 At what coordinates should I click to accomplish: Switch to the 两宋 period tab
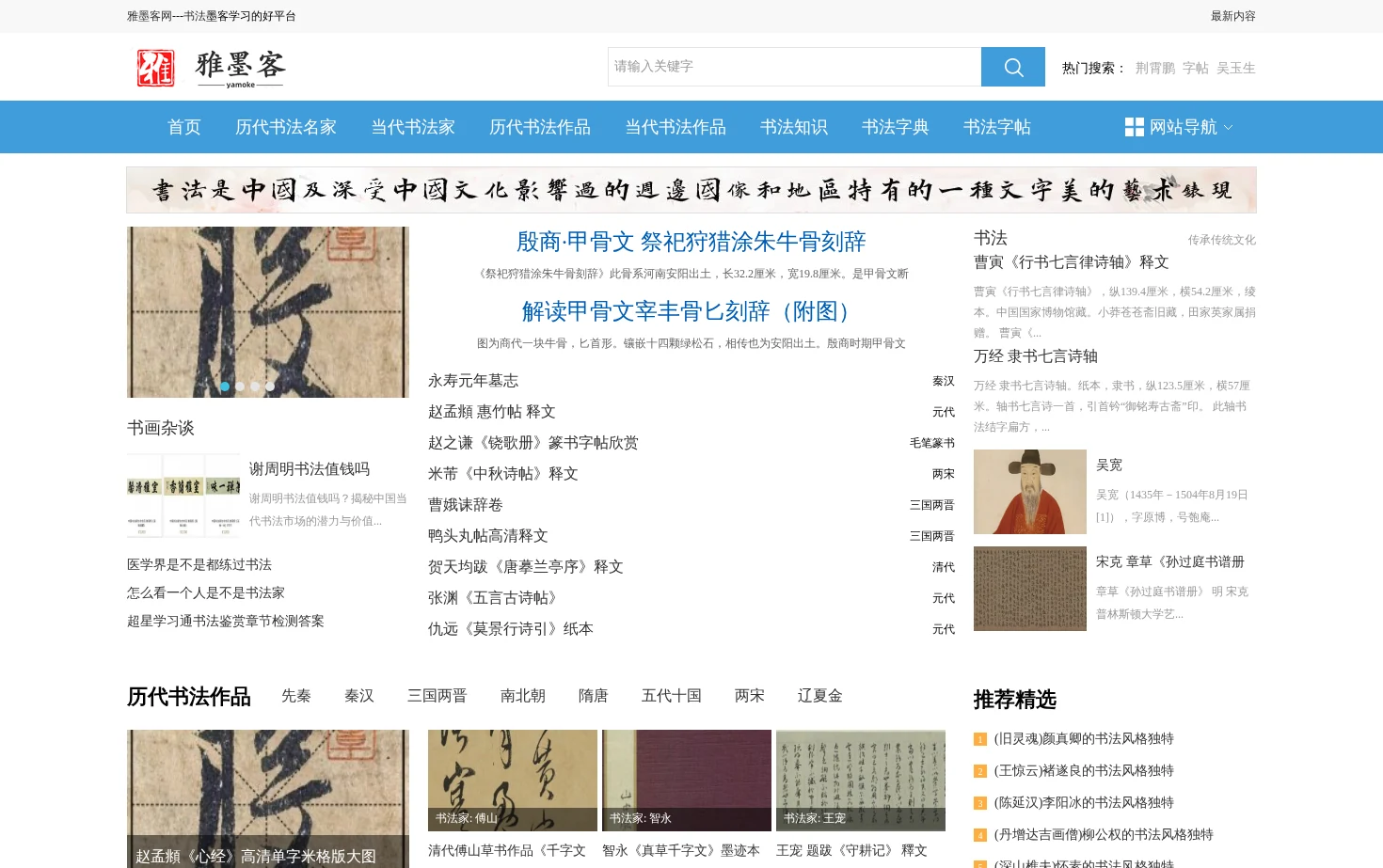[750, 696]
